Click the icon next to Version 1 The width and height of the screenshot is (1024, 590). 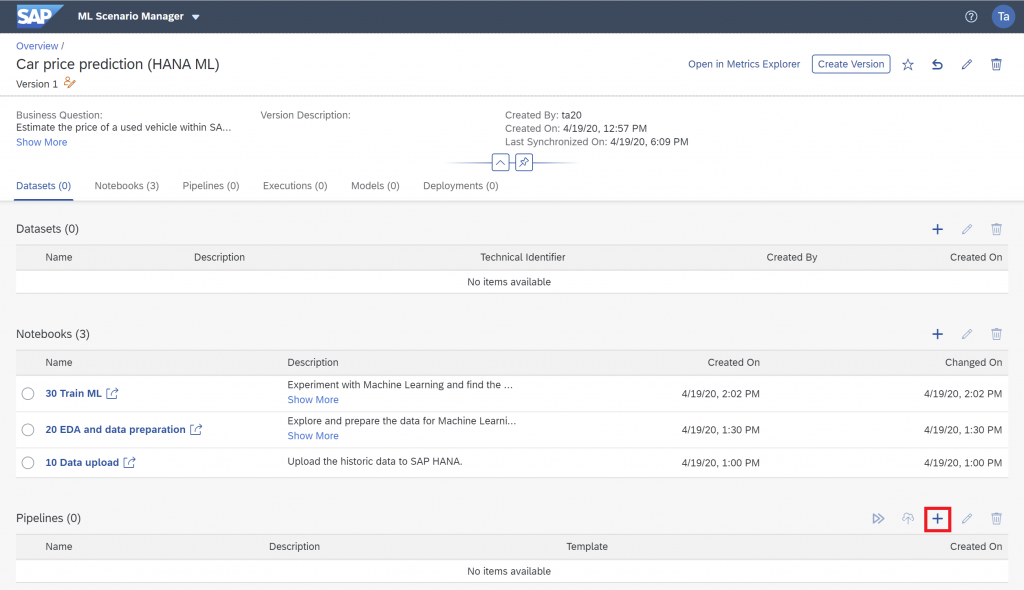coord(70,83)
